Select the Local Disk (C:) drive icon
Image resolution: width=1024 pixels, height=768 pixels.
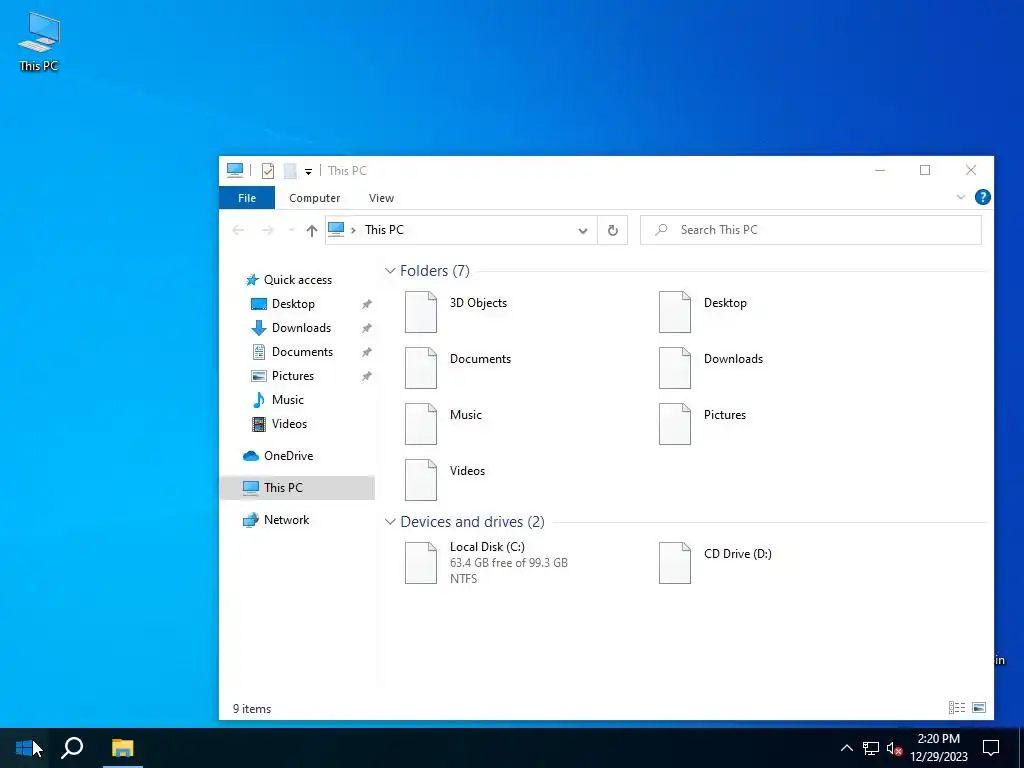tap(421, 563)
